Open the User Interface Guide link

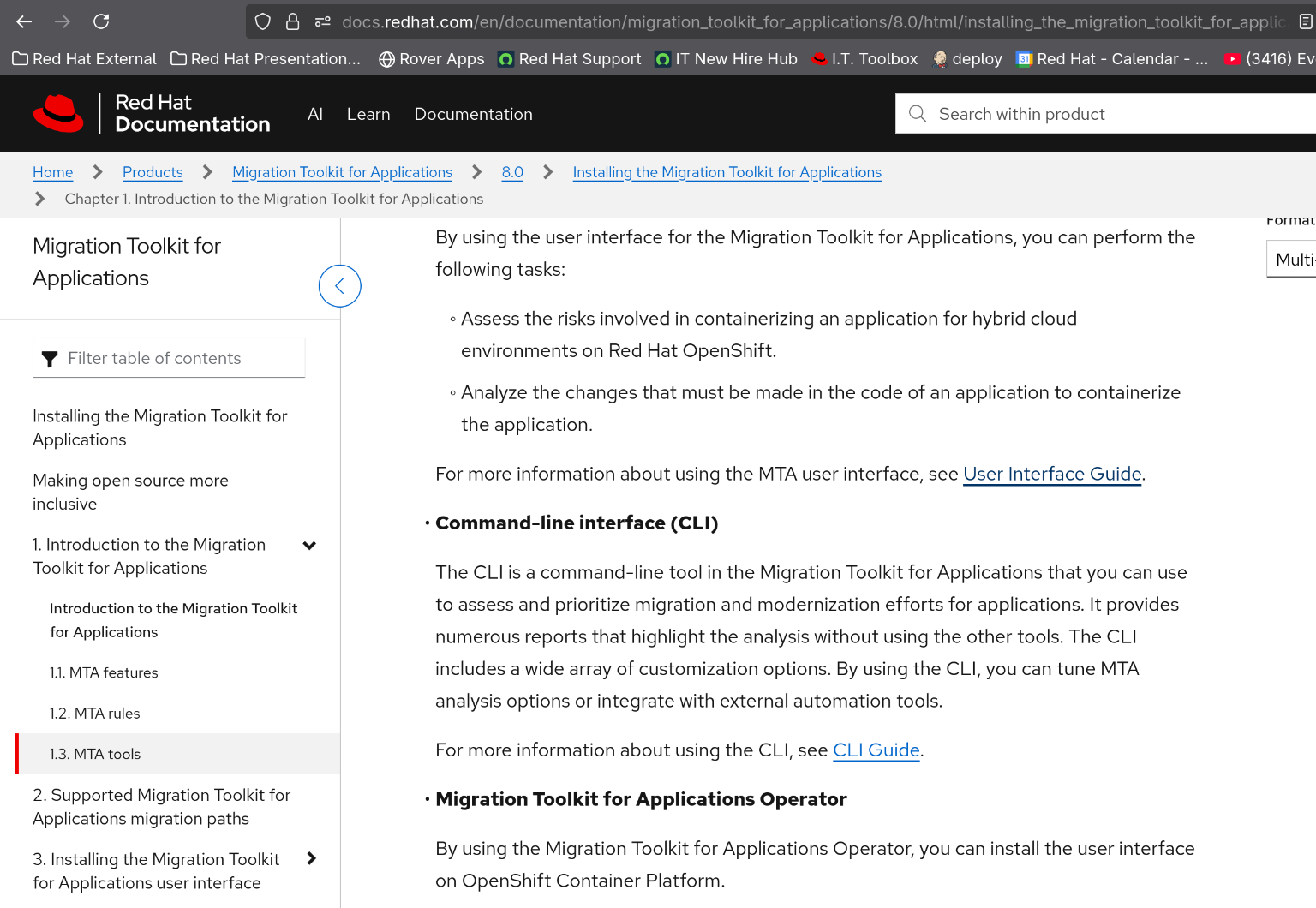tap(1051, 474)
